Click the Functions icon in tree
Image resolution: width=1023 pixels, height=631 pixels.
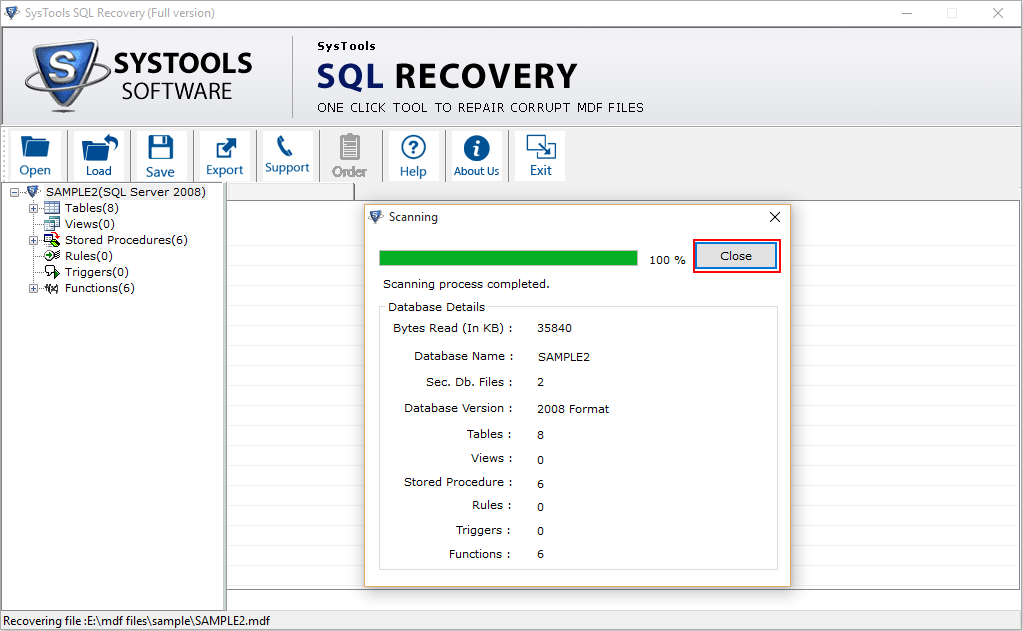tap(52, 288)
